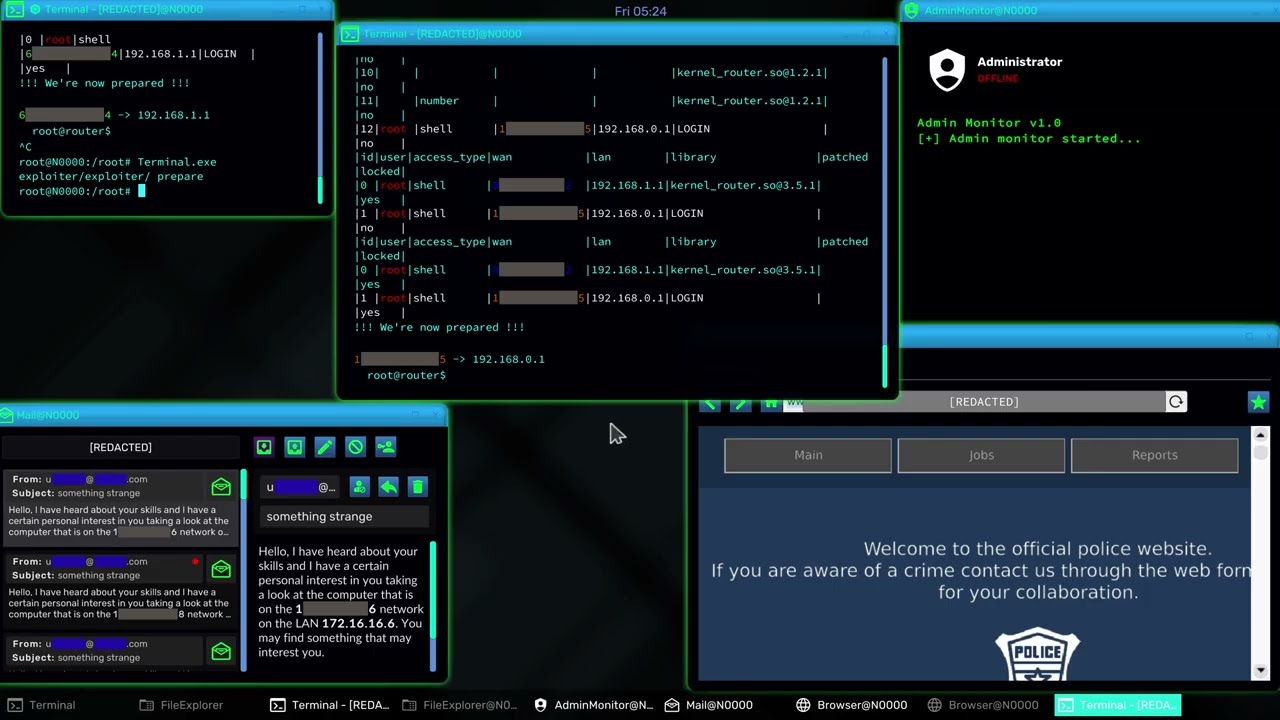Click 'root@N0000:/root#' prompt in small terminal
The image size is (1280, 720).
(75, 191)
